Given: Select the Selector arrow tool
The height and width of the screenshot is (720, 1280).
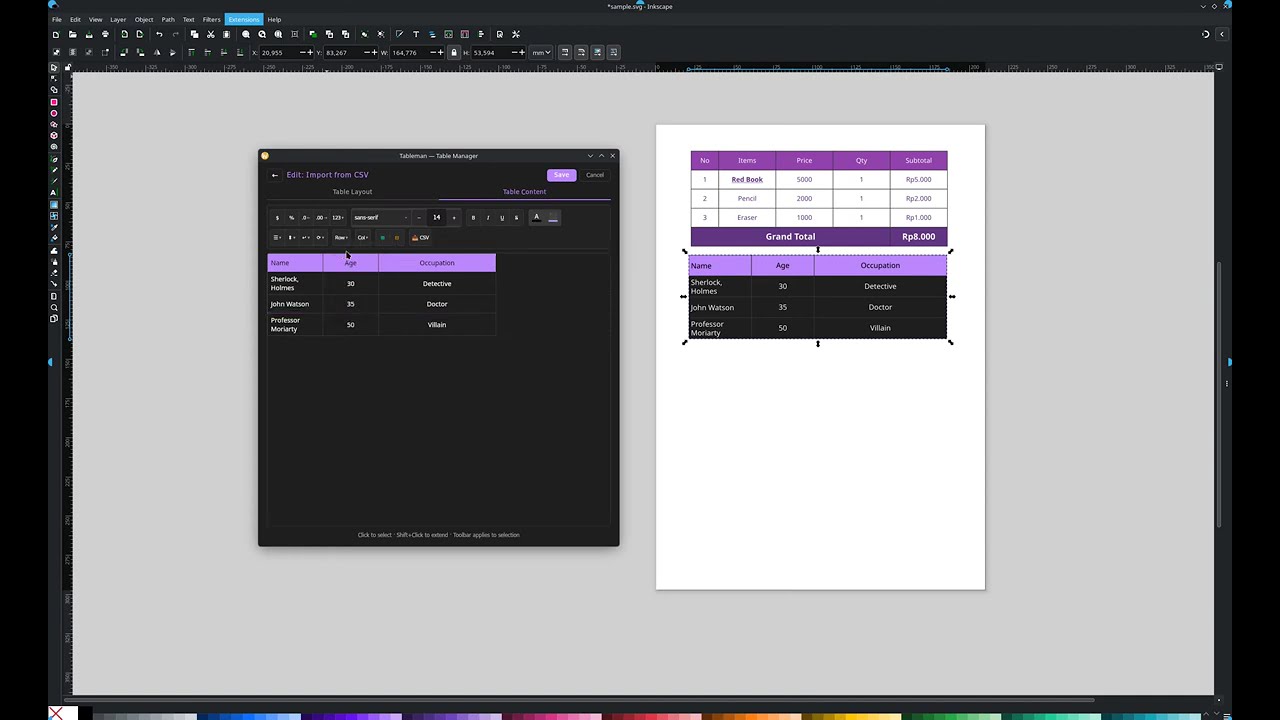Looking at the screenshot, I should (x=54, y=67).
